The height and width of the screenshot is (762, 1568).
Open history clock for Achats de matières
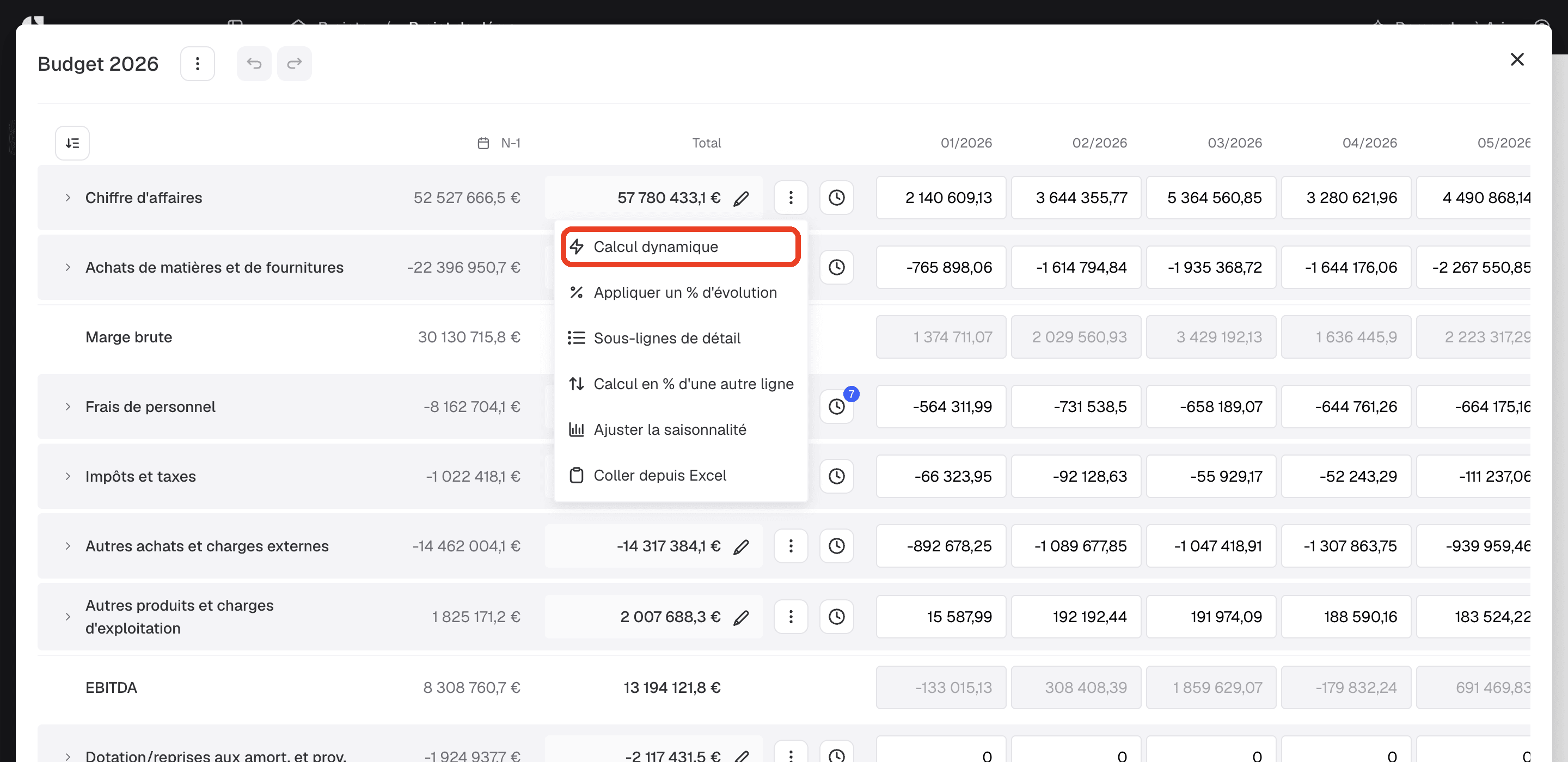pyautogui.click(x=836, y=267)
